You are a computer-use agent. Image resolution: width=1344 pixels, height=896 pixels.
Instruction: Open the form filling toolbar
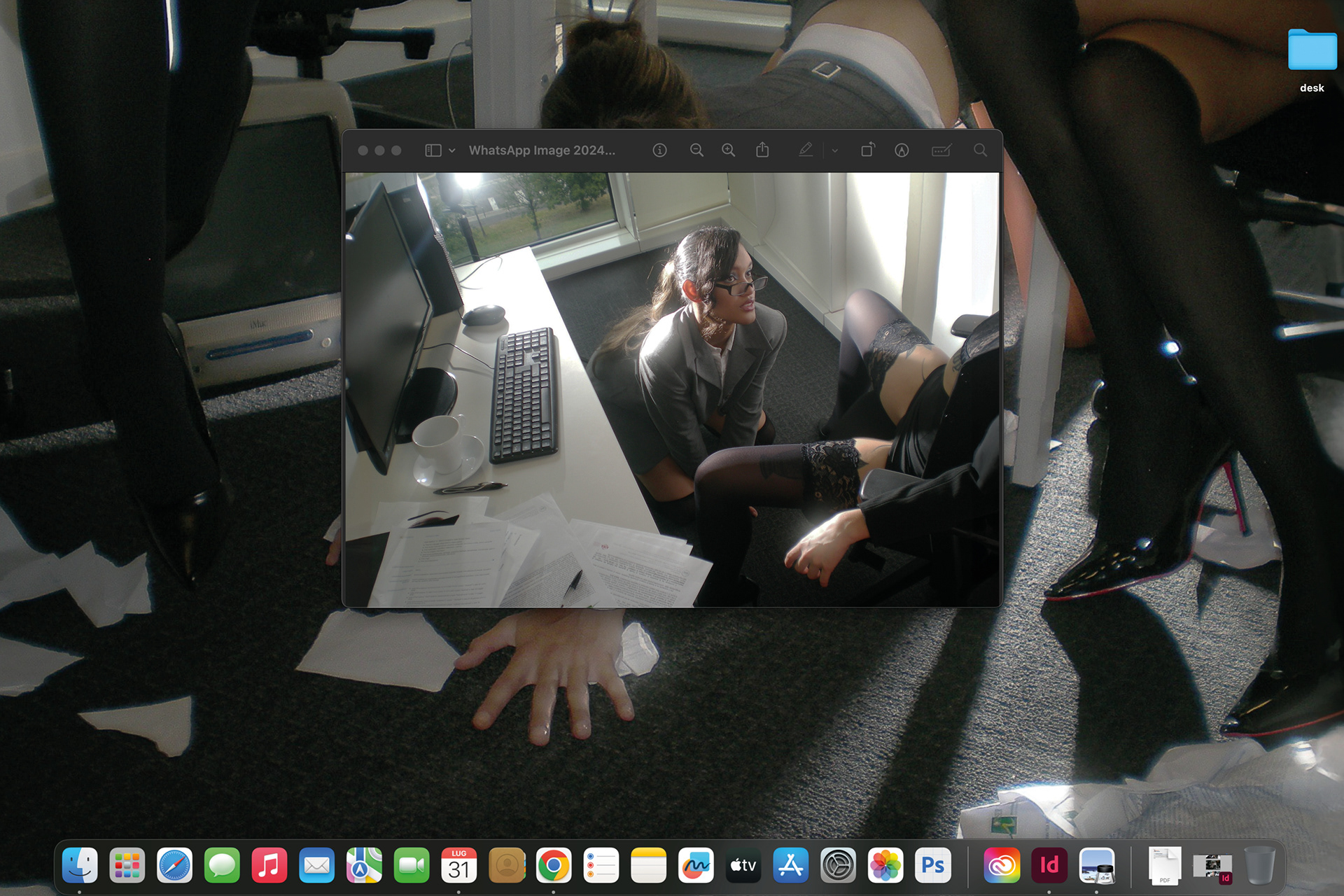(x=941, y=150)
